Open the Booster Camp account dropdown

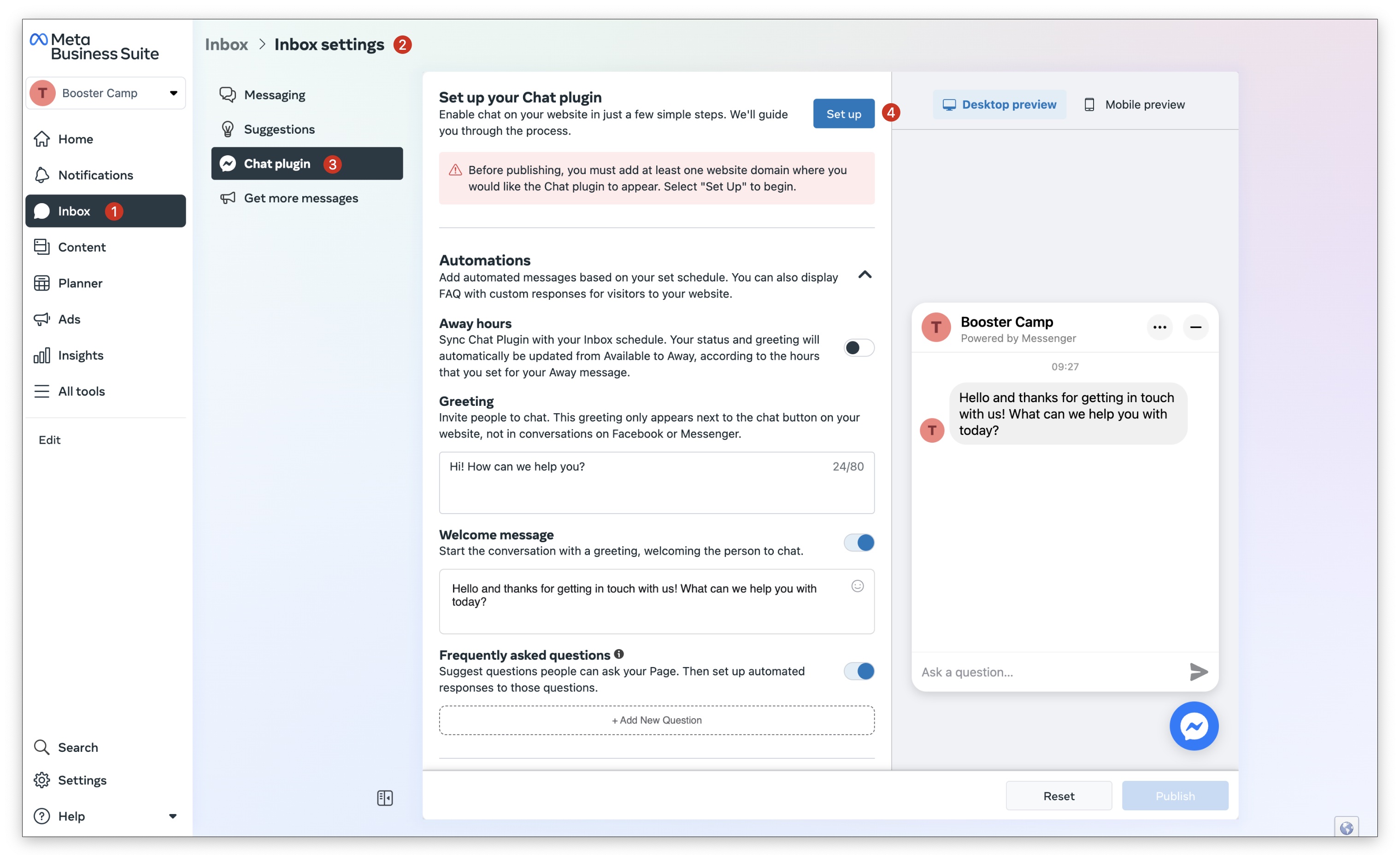[x=106, y=93]
